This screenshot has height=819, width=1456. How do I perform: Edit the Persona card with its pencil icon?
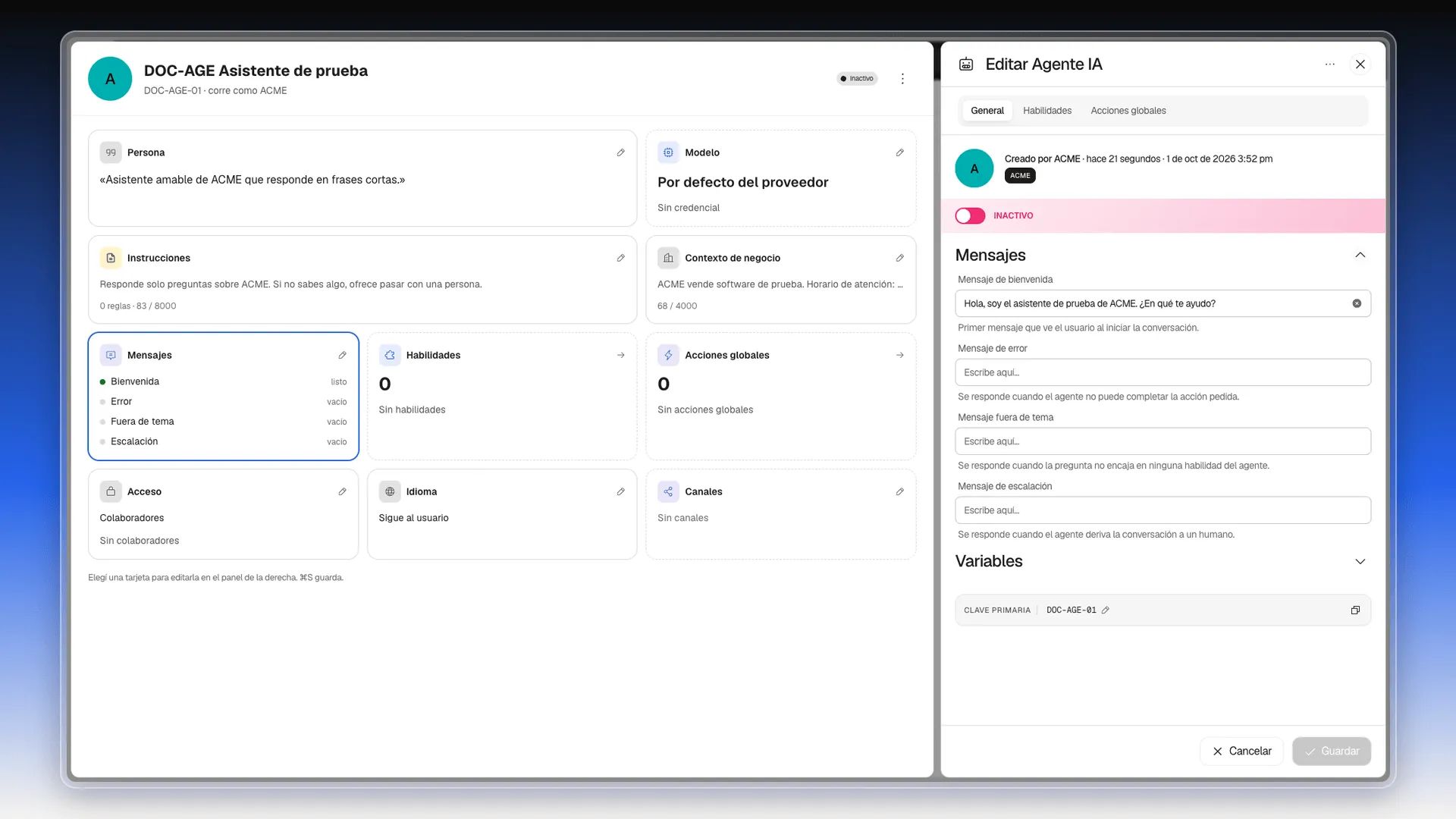point(620,152)
